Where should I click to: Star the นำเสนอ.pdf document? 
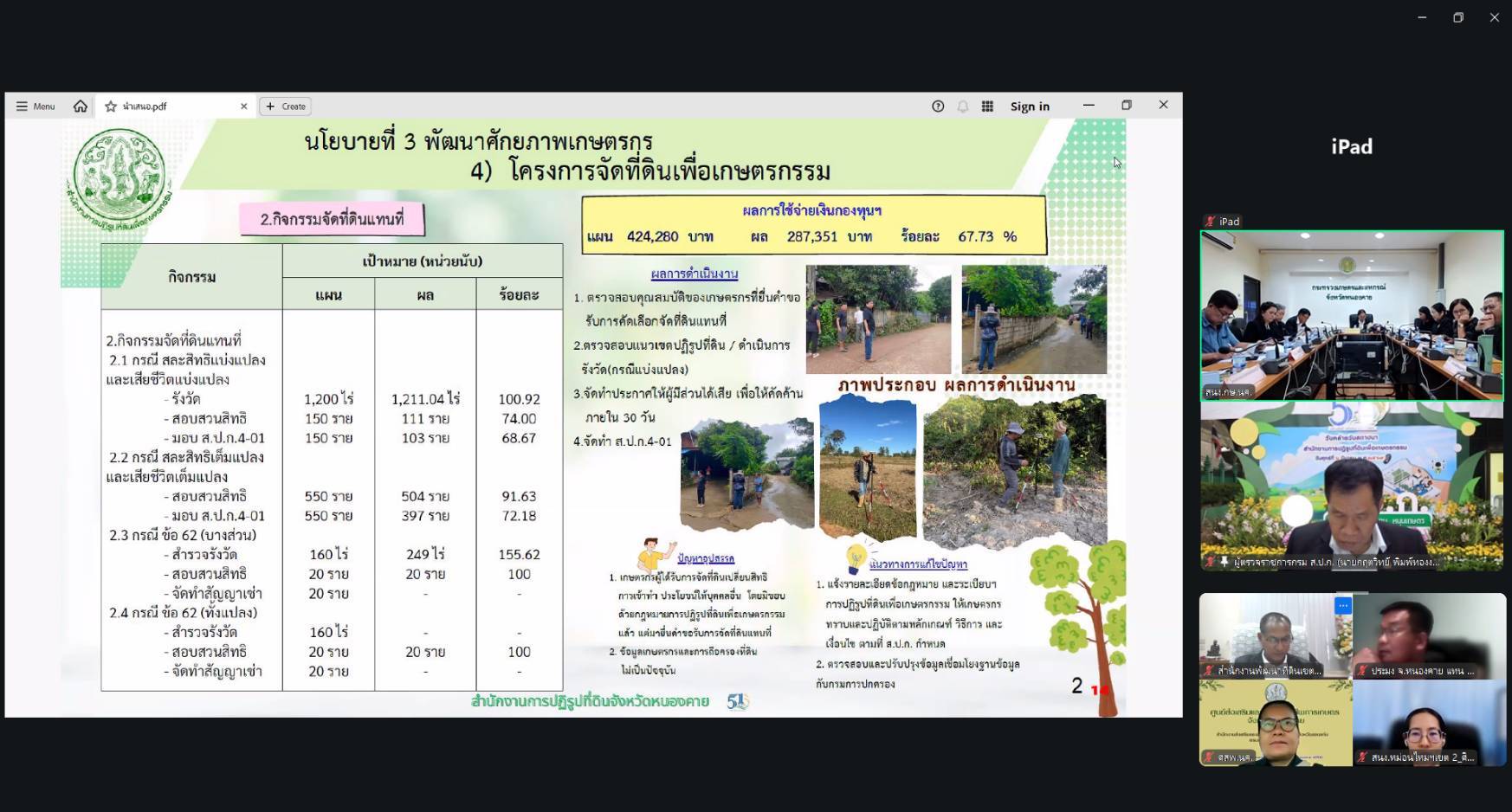click(111, 106)
